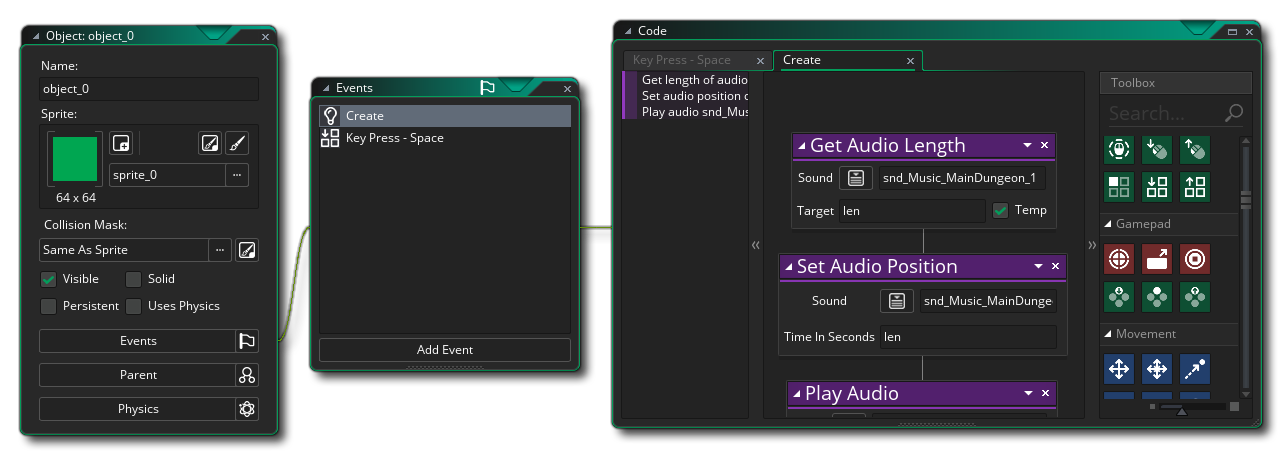
Task: Select Key Press - Space event in list
Action: [x=394, y=138]
